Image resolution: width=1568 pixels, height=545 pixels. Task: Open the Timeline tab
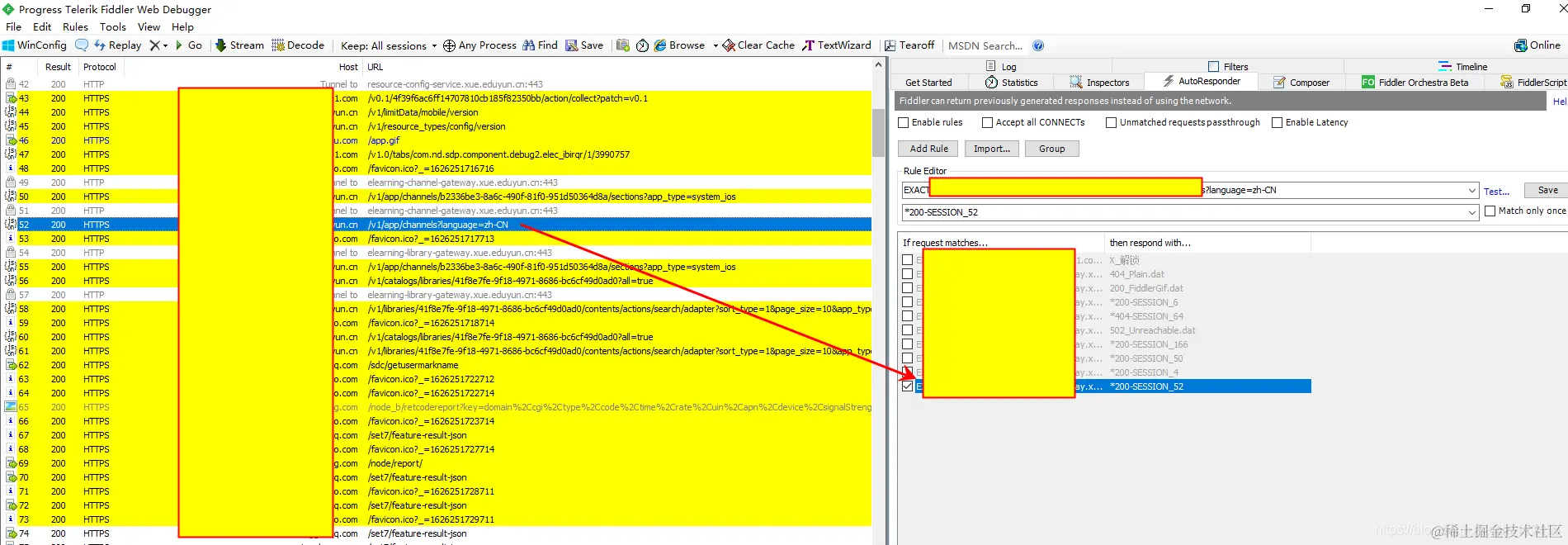pyautogui.click(x=1463, y=66)
